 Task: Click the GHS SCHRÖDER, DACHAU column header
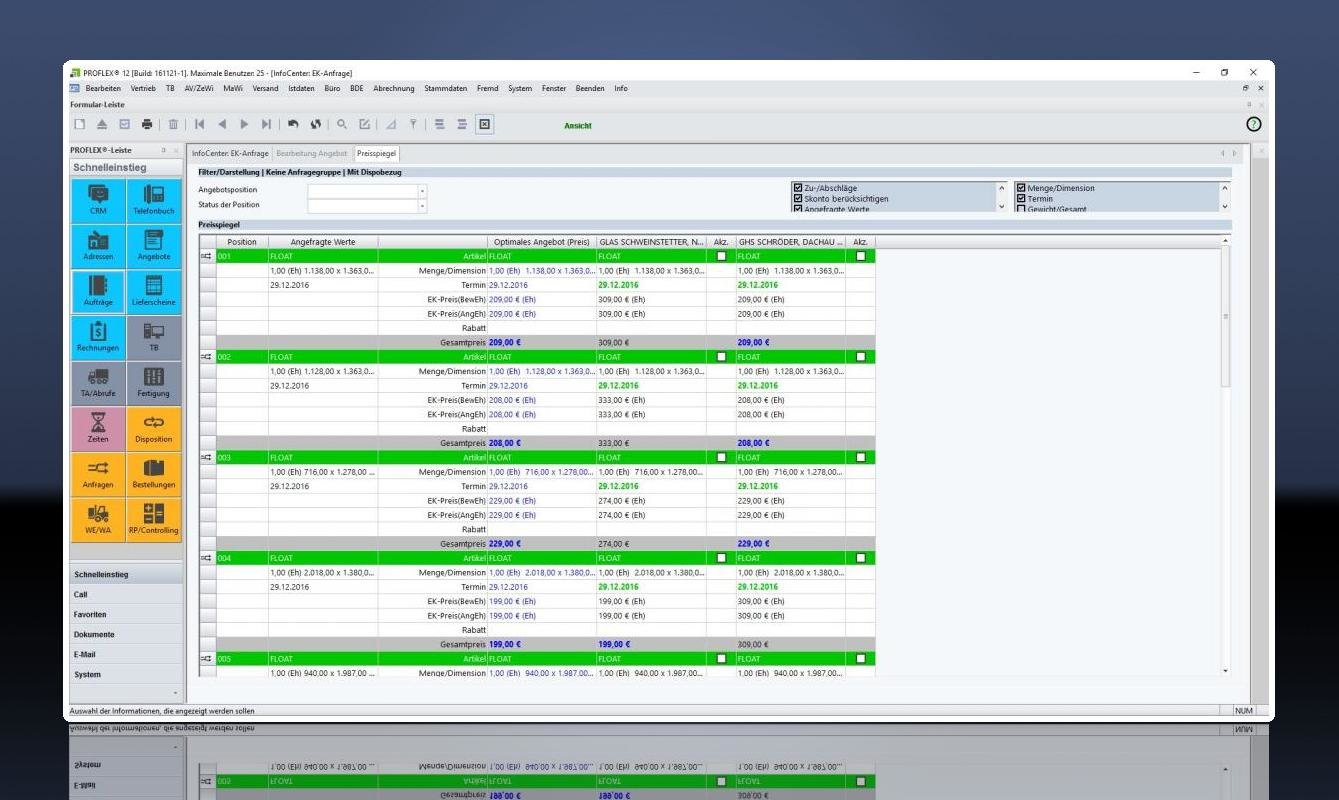coord(791,242)
